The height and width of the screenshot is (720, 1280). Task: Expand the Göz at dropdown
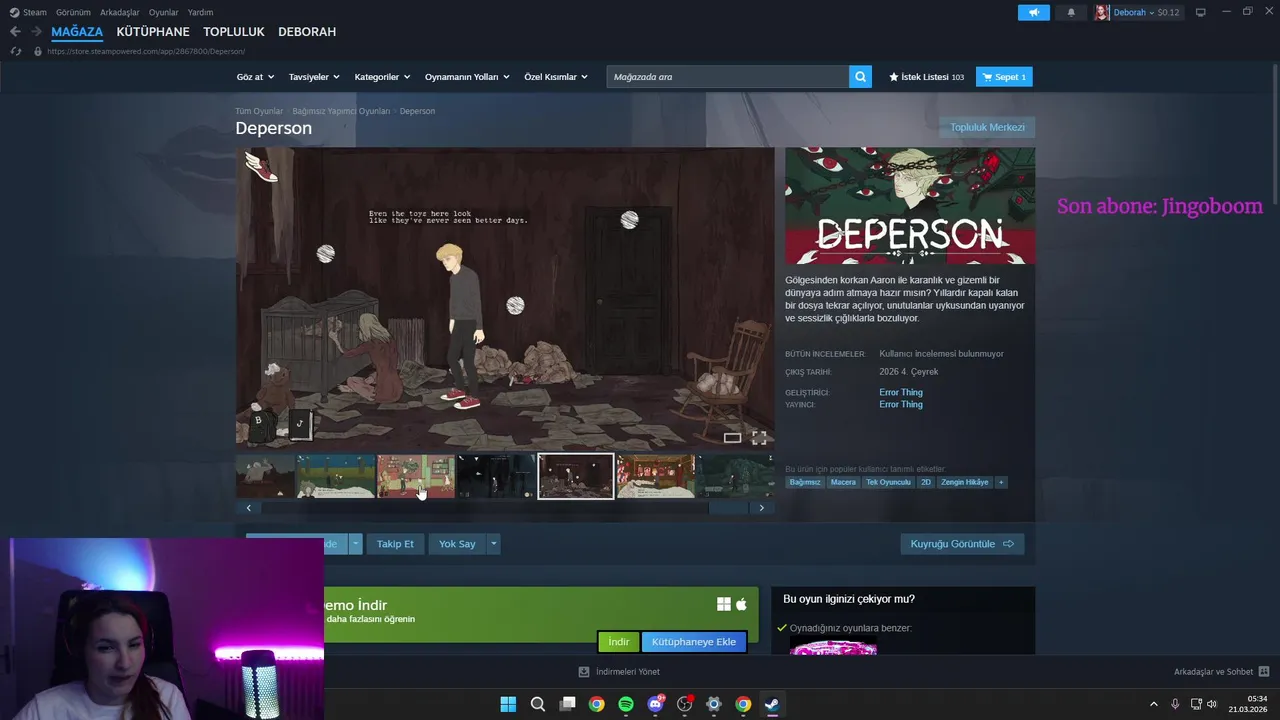(x=254, y=77)
